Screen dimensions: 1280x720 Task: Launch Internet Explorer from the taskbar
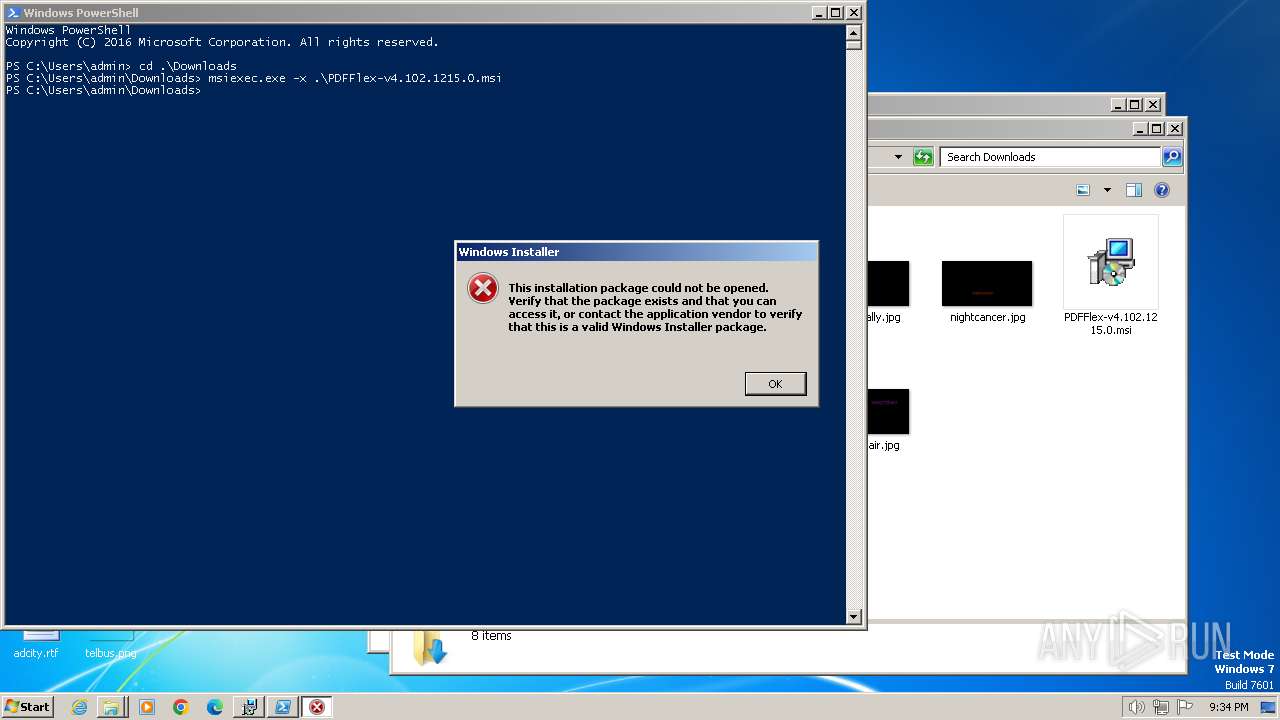tap(79, 707)
